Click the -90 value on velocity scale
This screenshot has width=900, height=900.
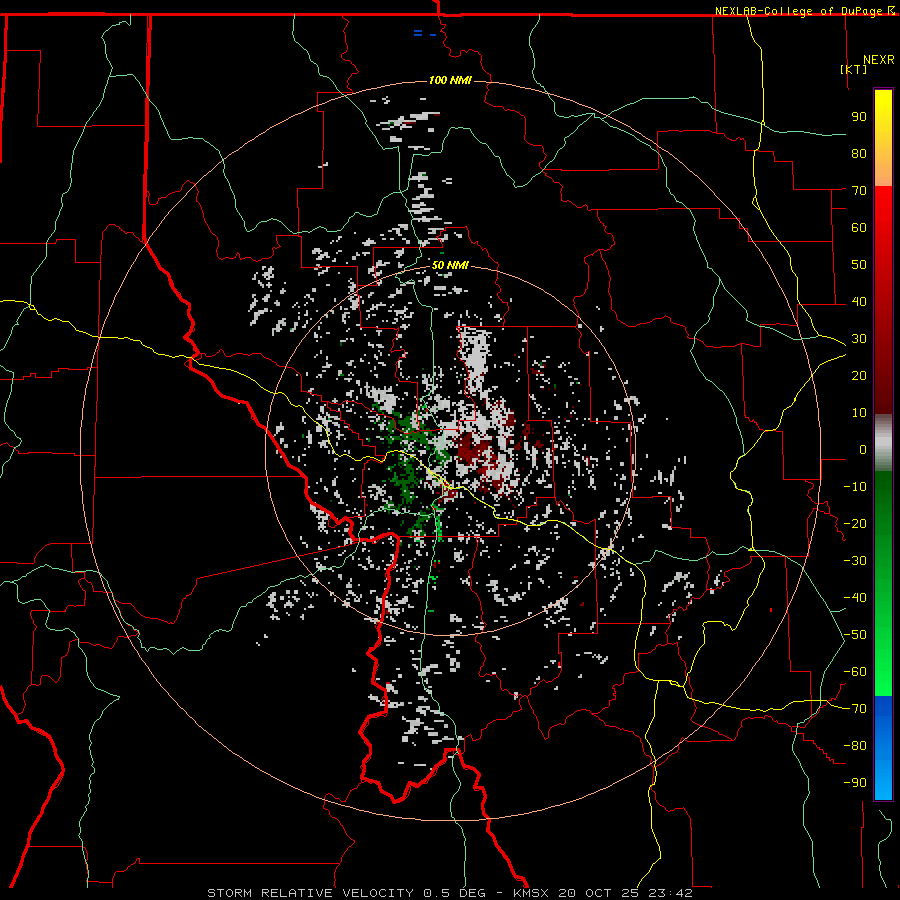coord(855,783)
